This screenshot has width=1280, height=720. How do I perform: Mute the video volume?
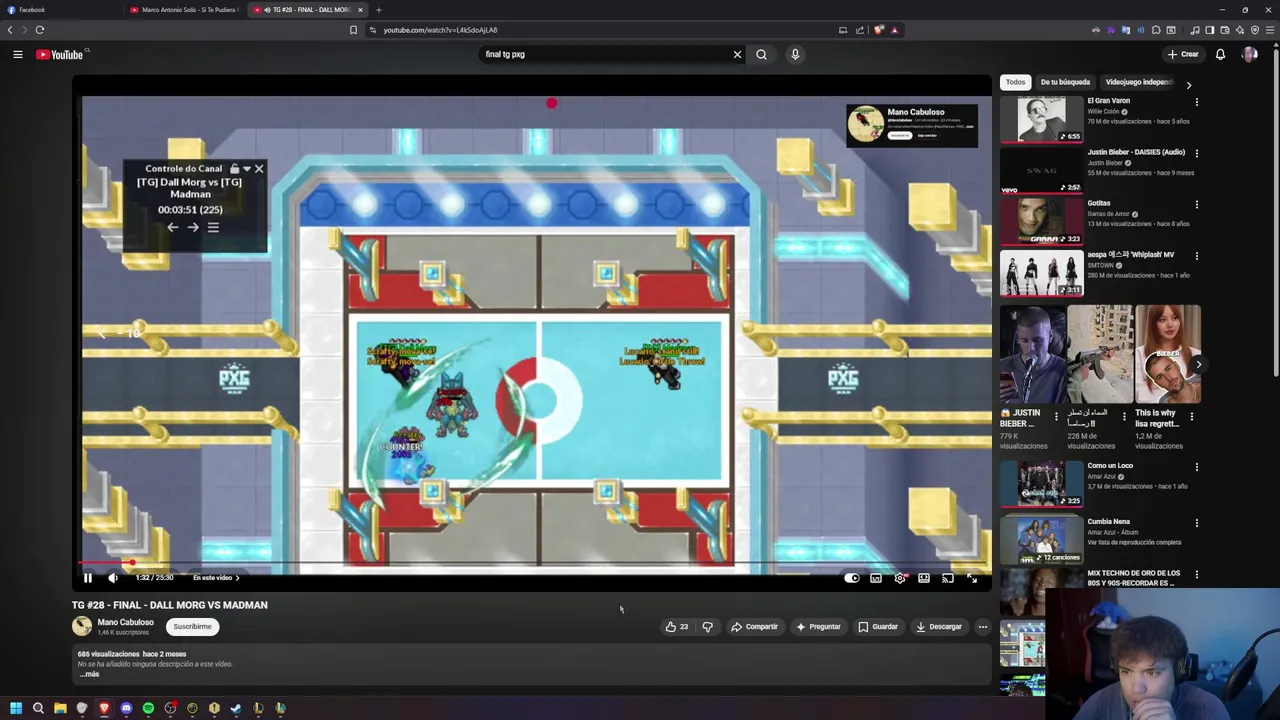point(113,578)
